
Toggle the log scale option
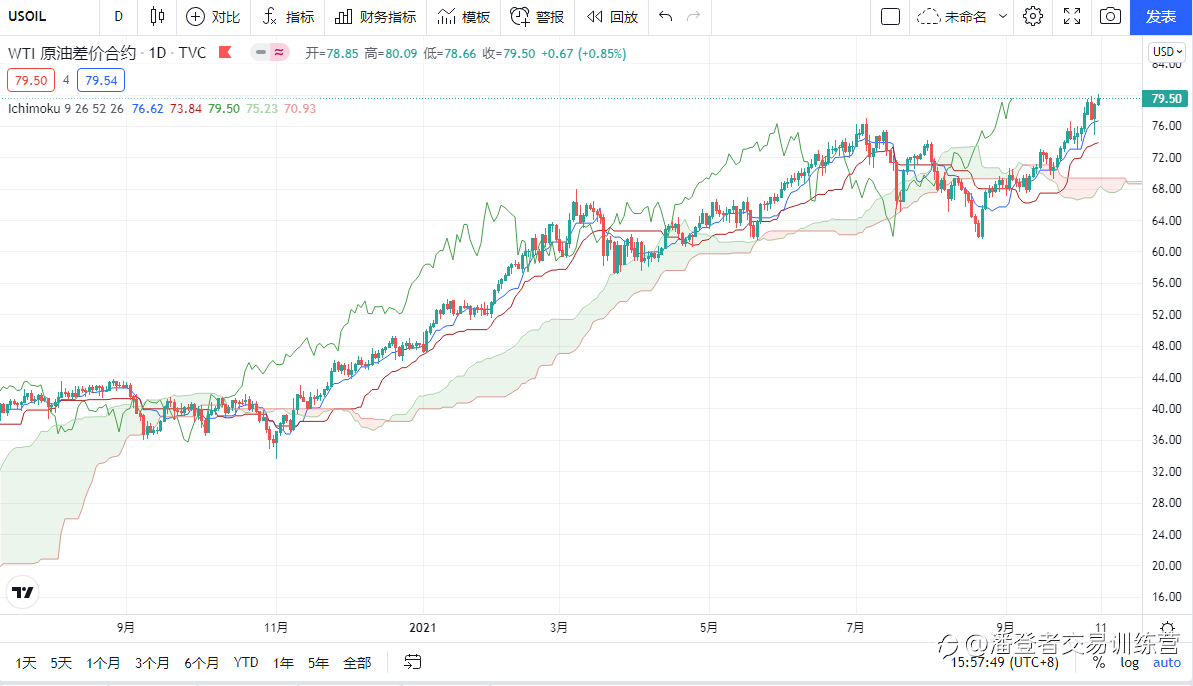(1129, 662)
